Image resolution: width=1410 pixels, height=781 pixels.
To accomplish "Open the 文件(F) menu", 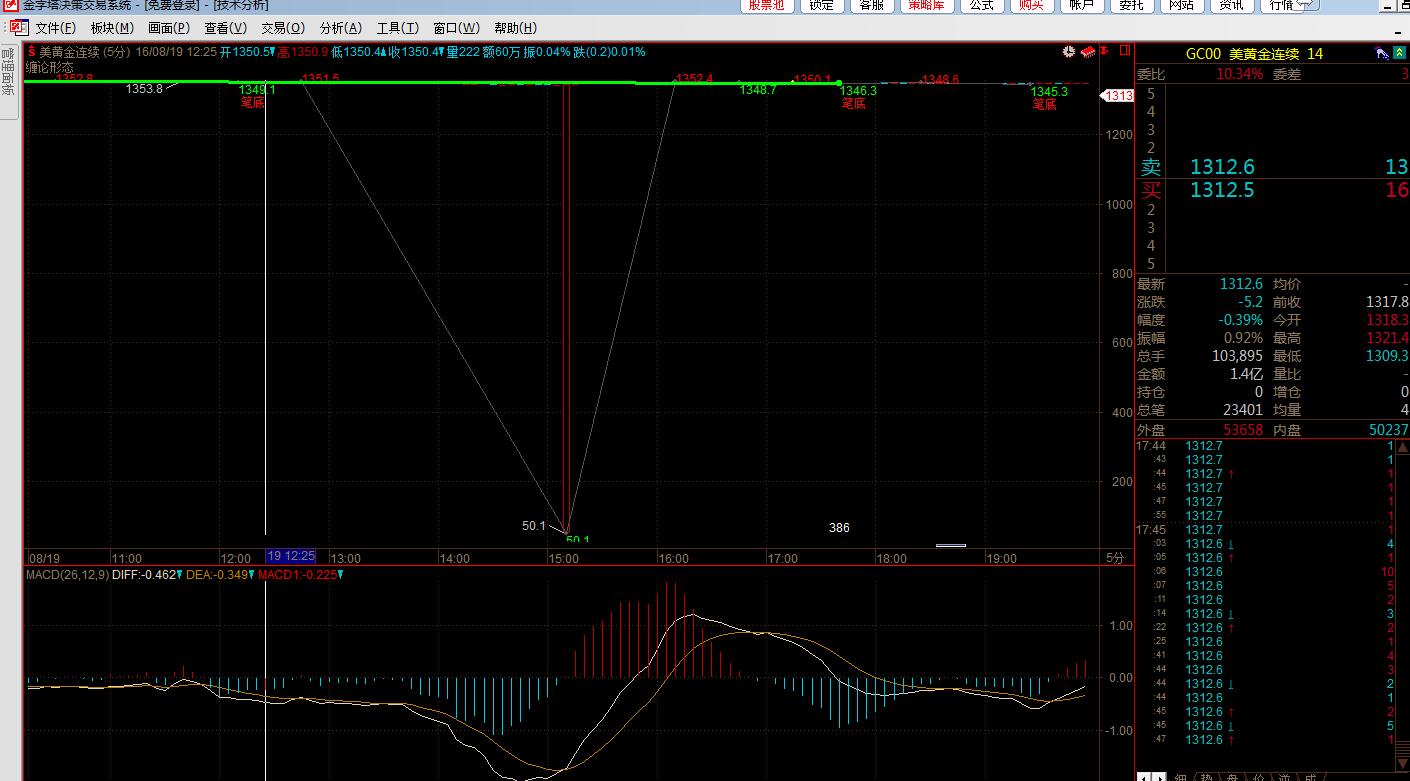I will (55, 28).
